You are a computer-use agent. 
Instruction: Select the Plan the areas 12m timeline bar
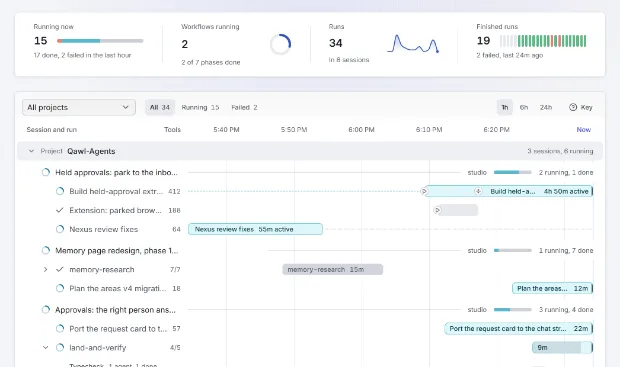553,288
